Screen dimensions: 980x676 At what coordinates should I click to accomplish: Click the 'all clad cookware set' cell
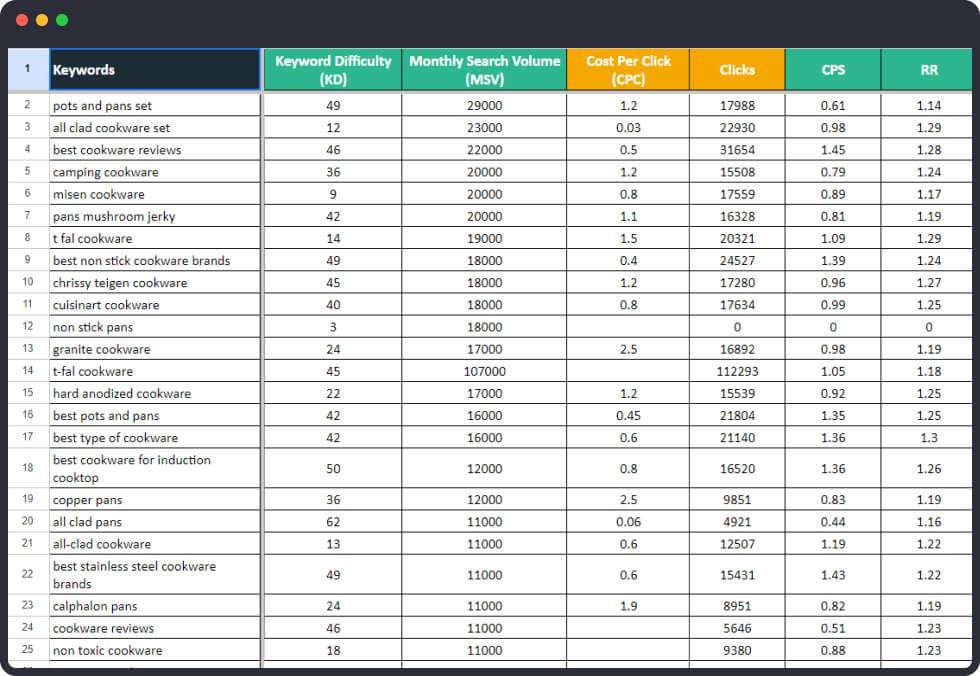coord(155,127)
